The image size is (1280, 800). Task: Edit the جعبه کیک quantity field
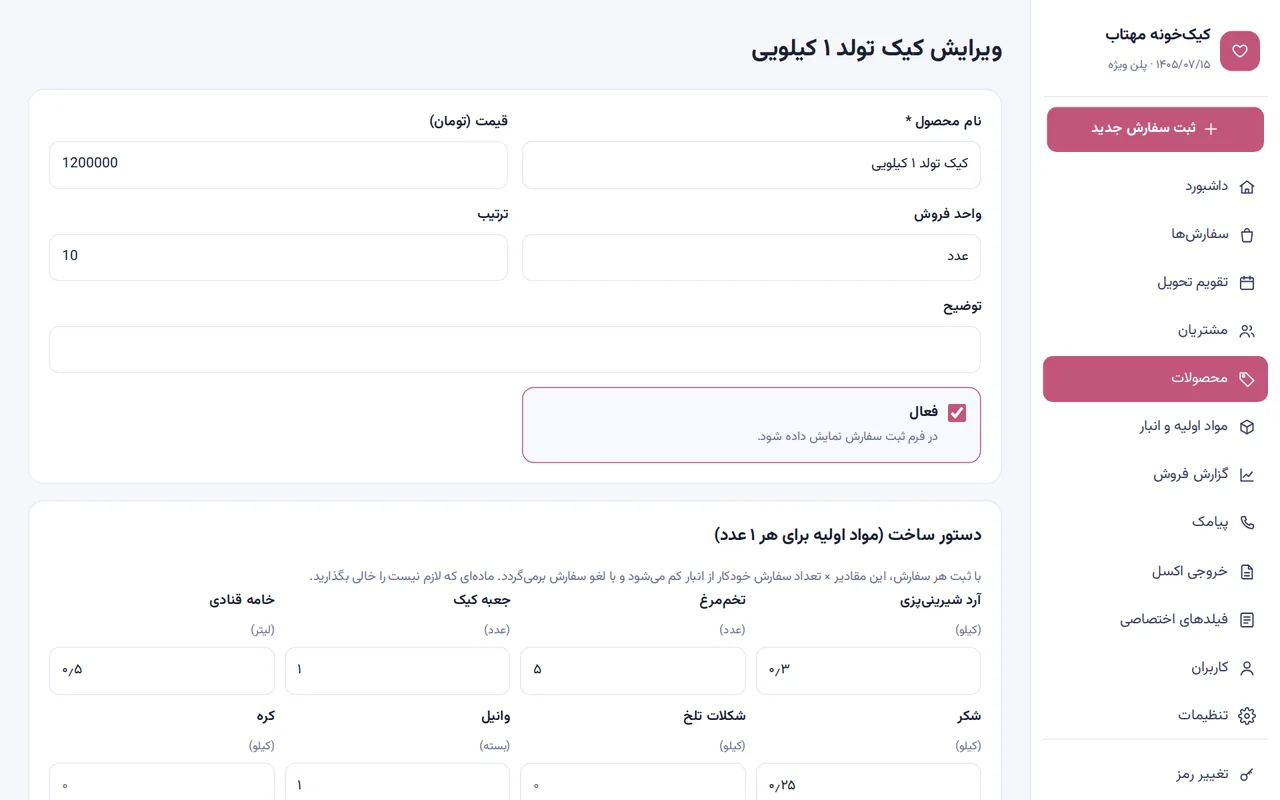(x=397, y=671)
